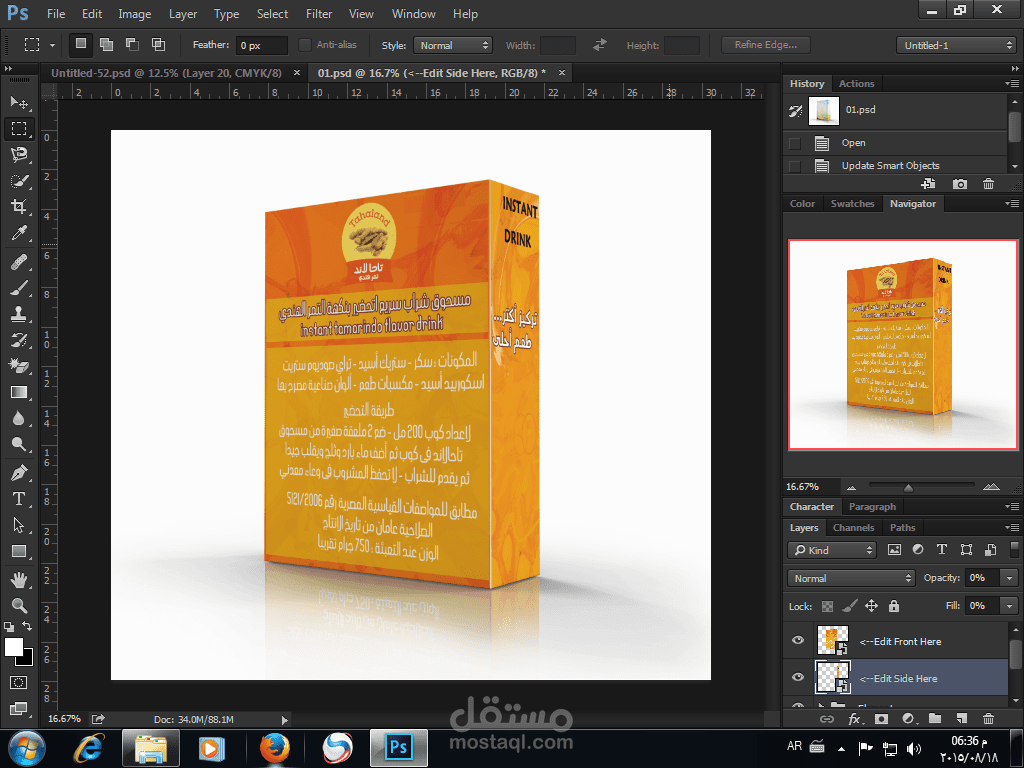Click the Navigator zoom slider handle
This screenshot has width=1024, height=768.
908,487
